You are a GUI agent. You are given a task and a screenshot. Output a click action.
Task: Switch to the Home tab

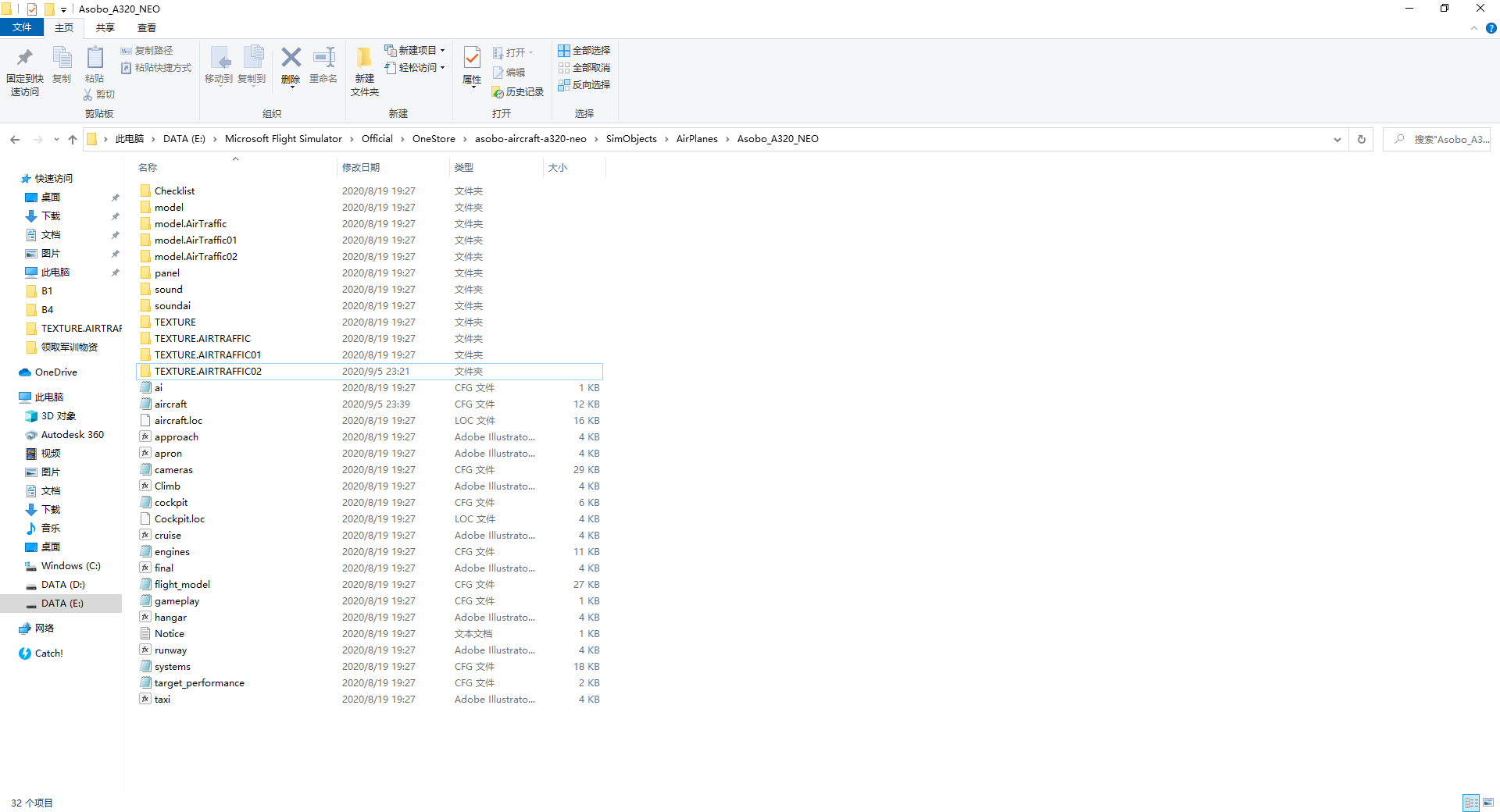[64, 28]
